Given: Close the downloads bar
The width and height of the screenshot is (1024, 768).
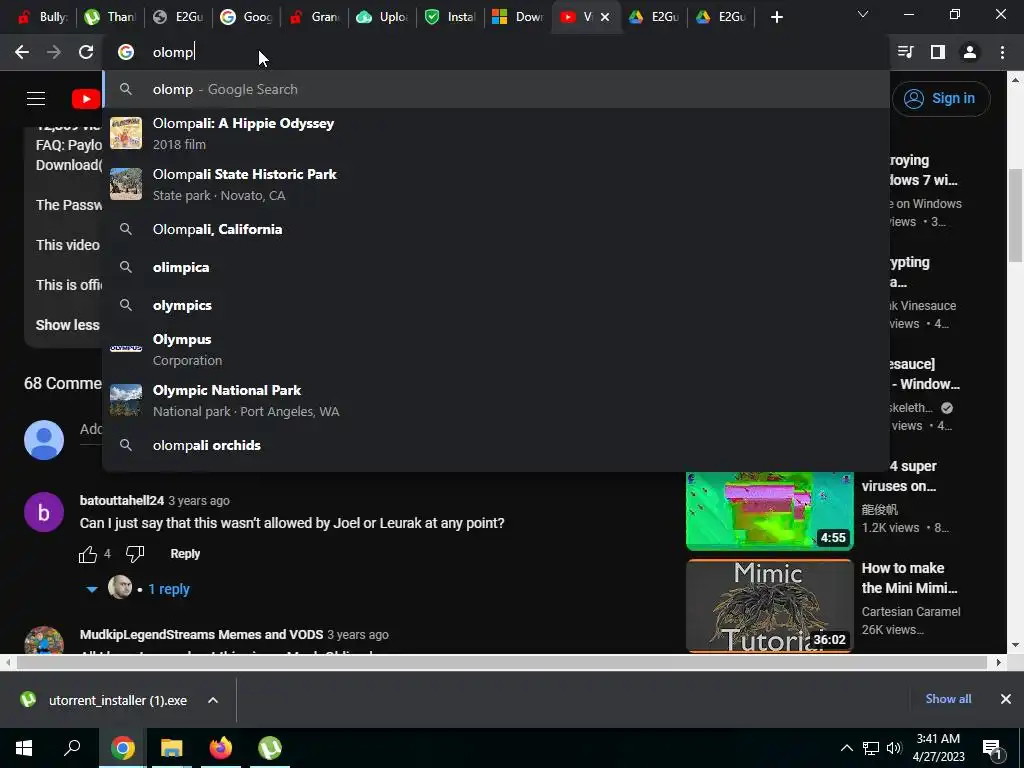Looking at the screenshot, I should click(1006, 699).
